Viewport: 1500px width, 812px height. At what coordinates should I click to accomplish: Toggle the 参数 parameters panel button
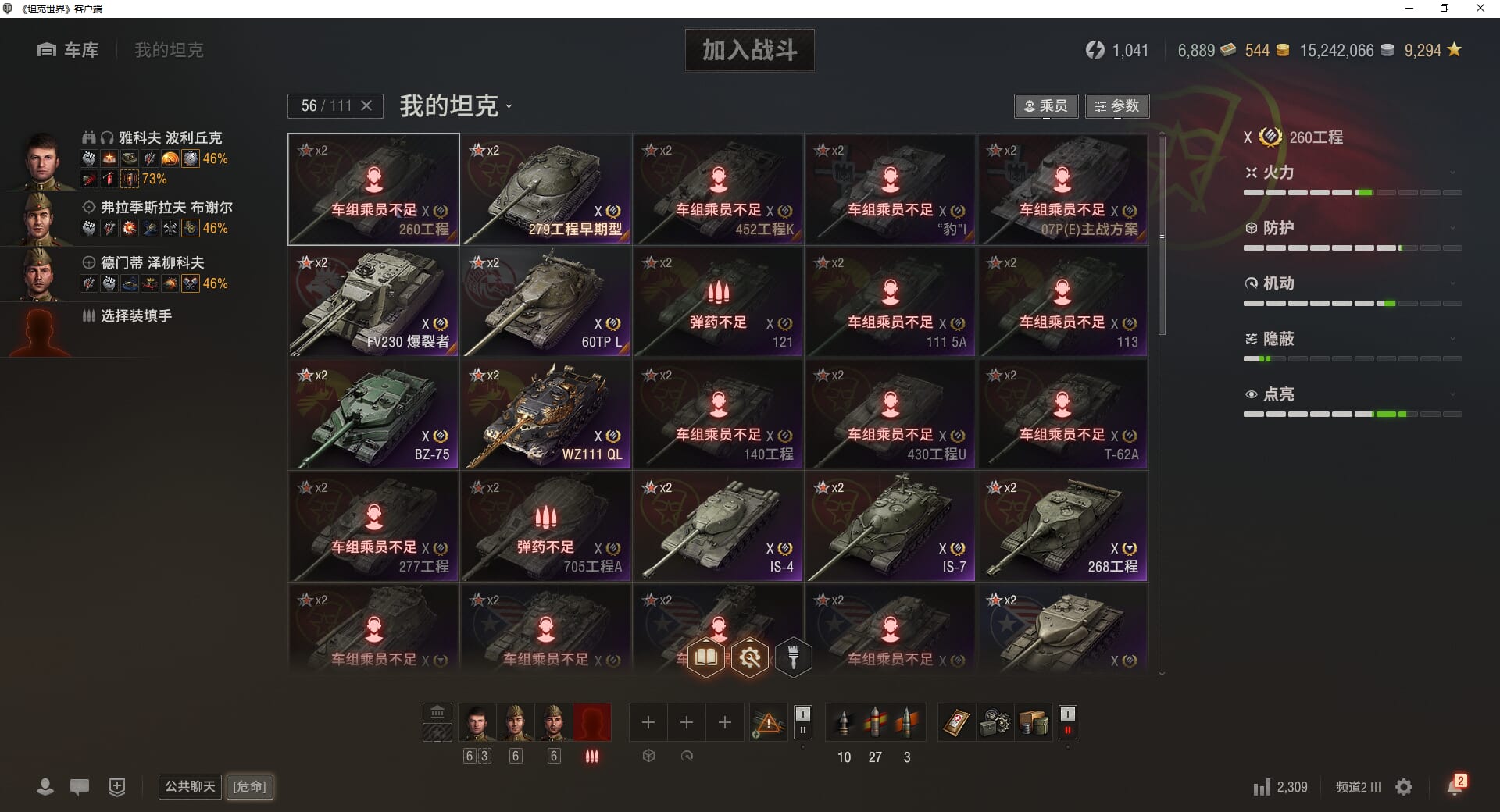coord(1117,106)
